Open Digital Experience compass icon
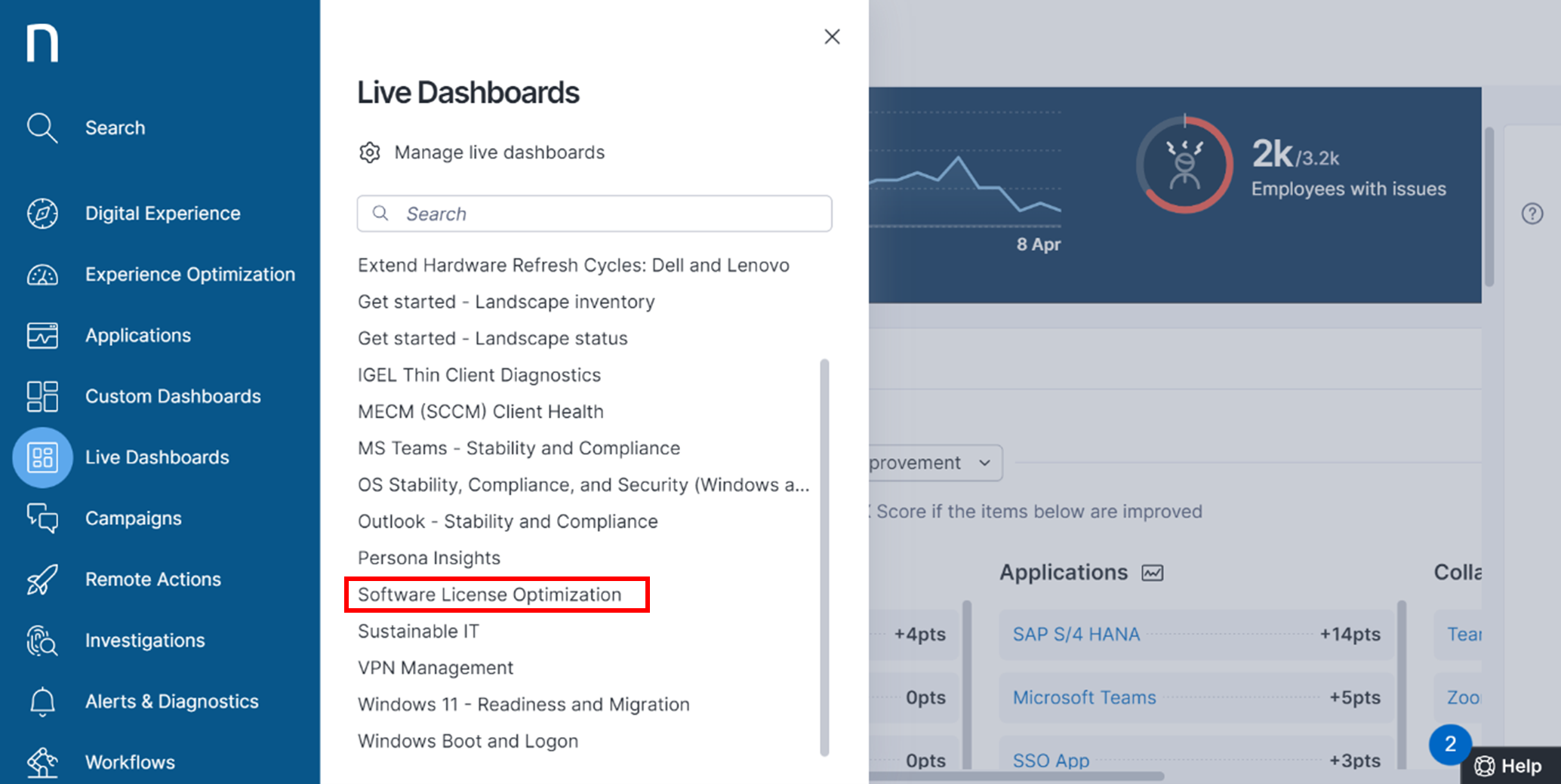The height and width of the screenshot is (784, 1561). click(x=42, y=214)
